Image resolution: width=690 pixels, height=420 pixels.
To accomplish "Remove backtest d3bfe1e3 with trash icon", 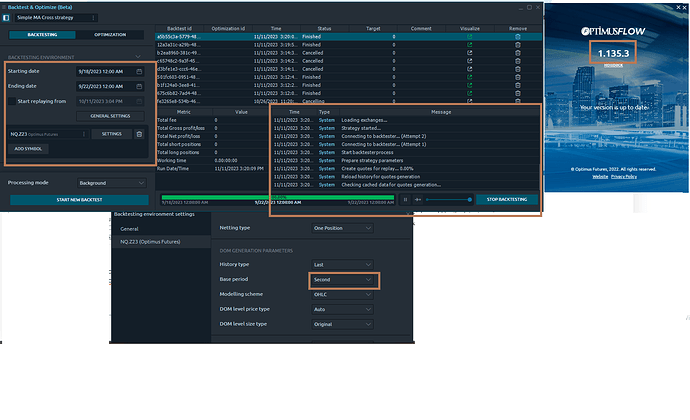I will coord(518,69).
